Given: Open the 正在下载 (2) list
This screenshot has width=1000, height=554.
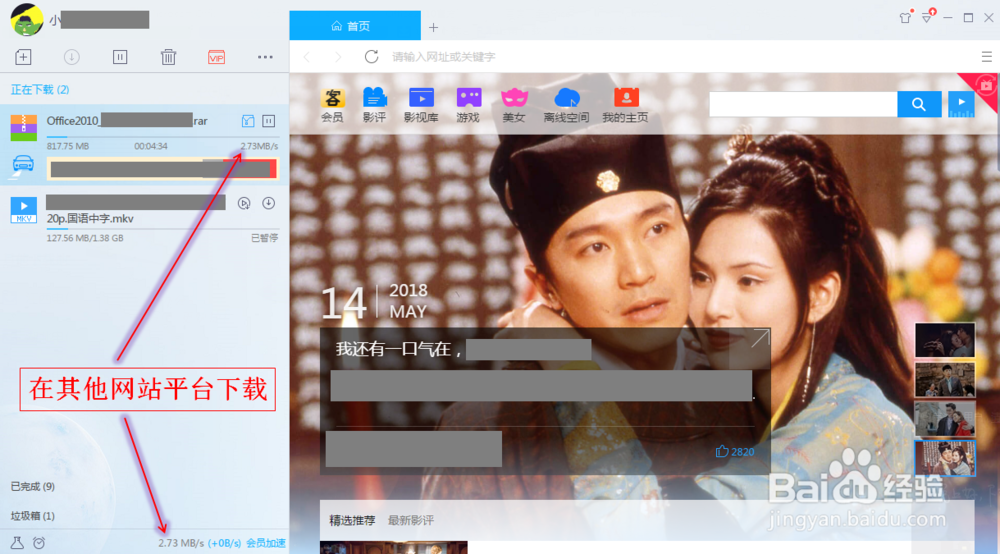Looking at the screenshot, I should click(x=40, y=90).
